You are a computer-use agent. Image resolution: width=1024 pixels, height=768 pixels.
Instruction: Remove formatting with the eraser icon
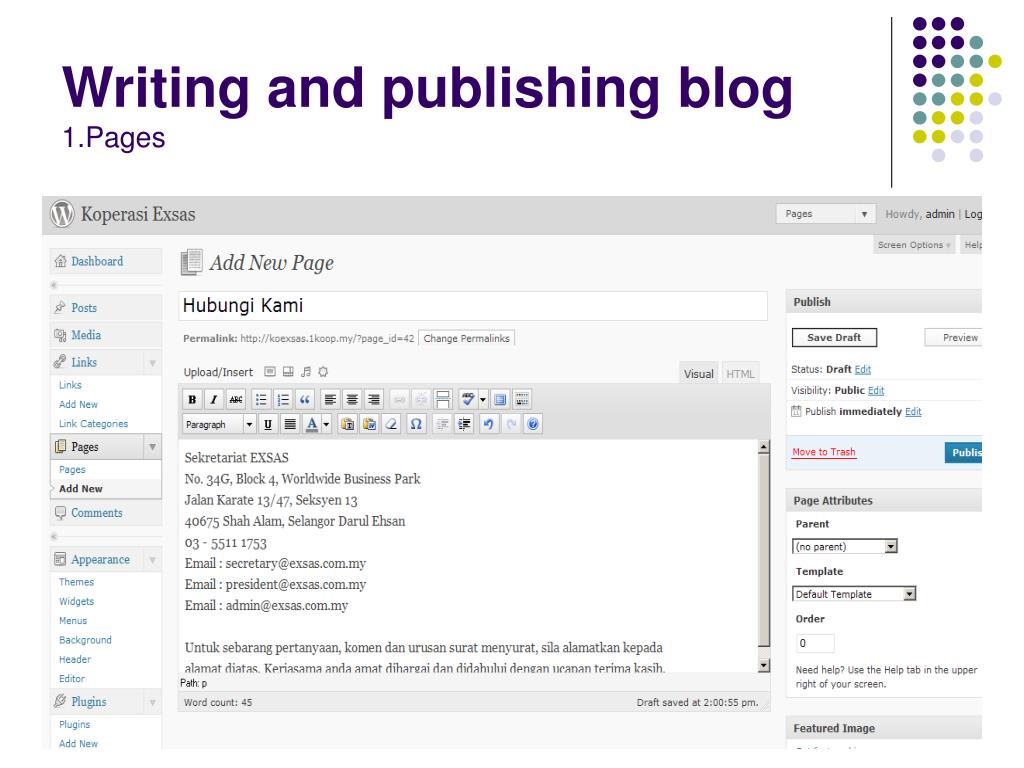[x=391, y=424]
